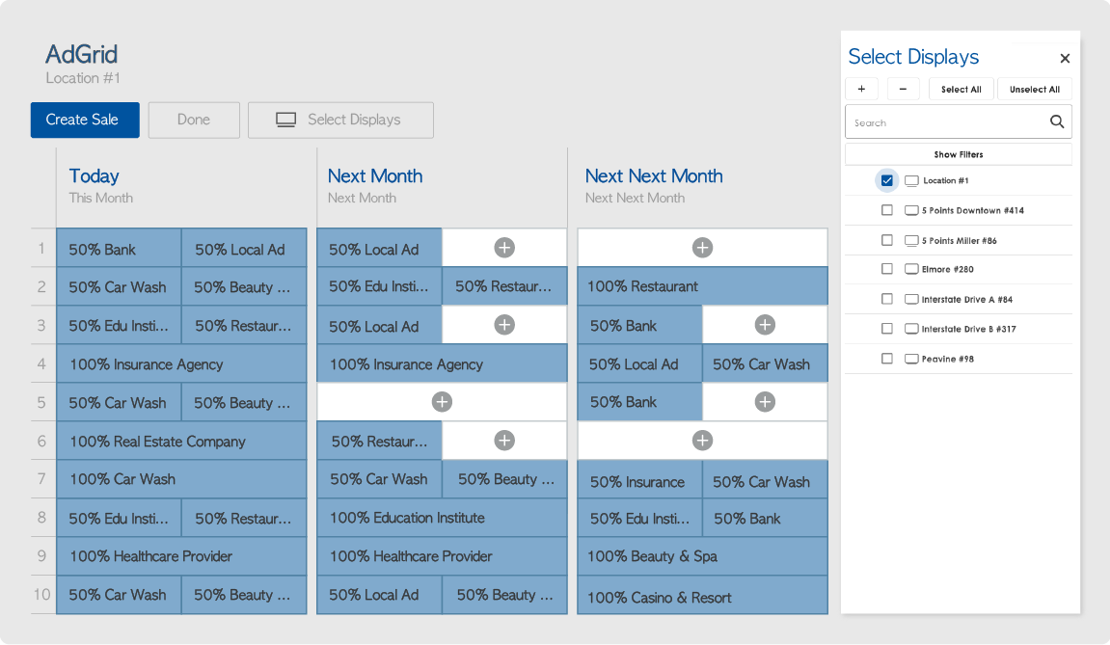
Task: Click the monitor icon next to Elmore #280
Action: pos(911,269)
